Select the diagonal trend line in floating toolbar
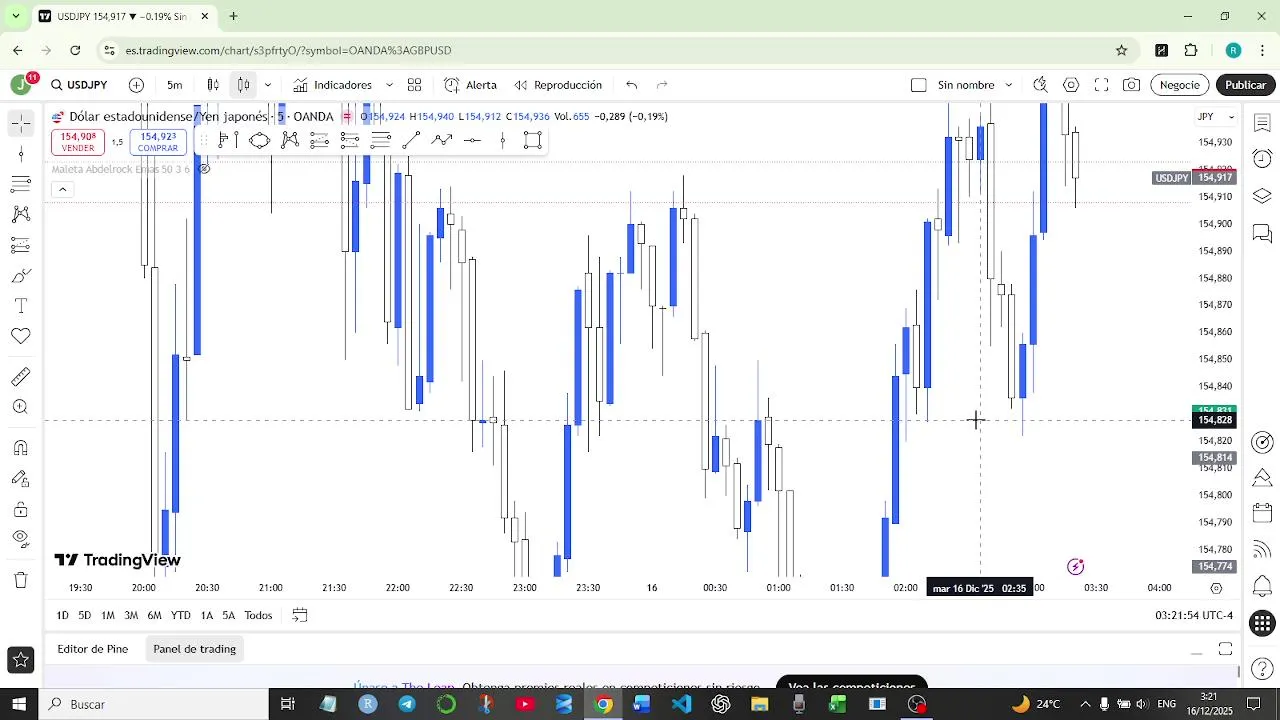The image size is (1280, 720). [411, 140]
